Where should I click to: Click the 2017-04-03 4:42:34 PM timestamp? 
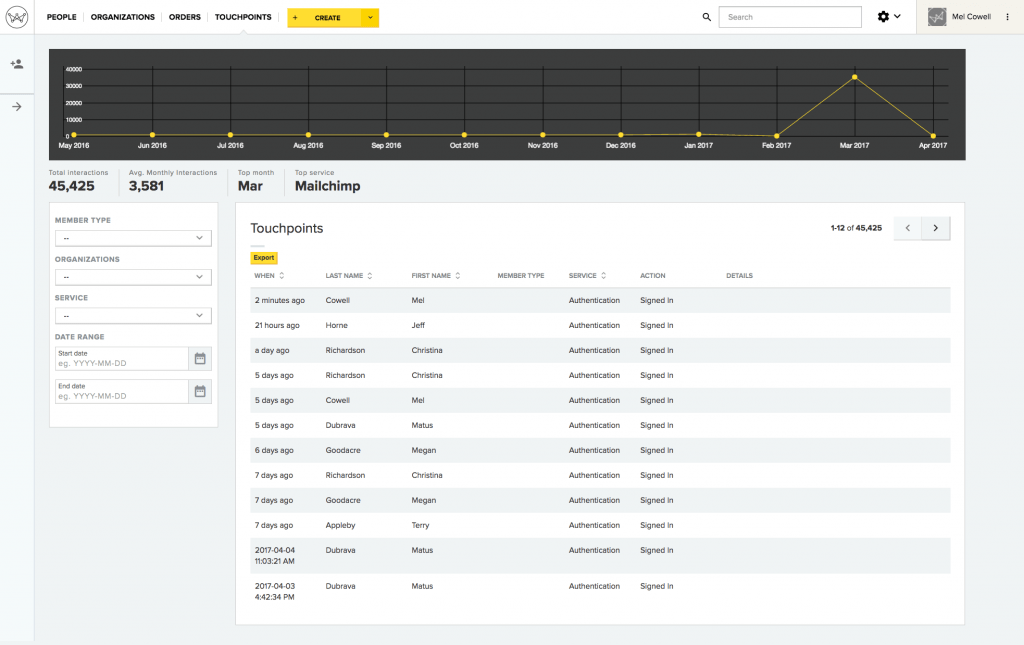274,591
